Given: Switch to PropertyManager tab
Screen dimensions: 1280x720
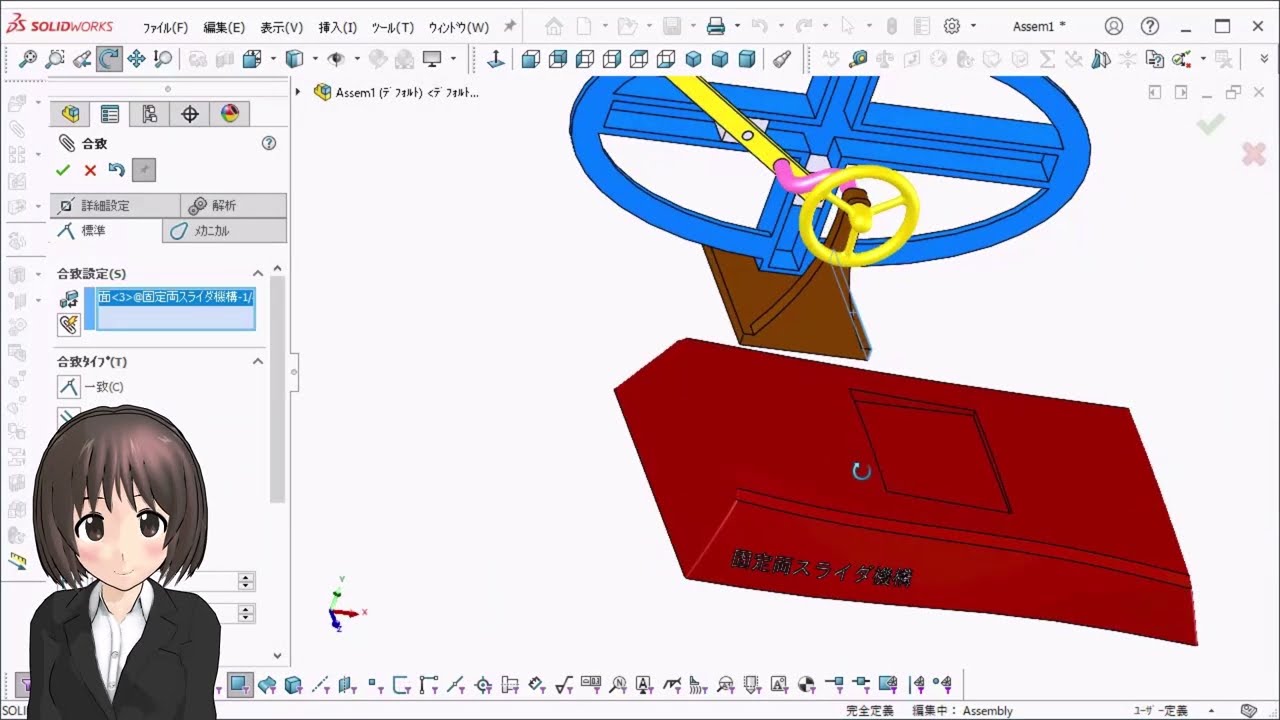Looking at the screenshot, I should [110, 114].
